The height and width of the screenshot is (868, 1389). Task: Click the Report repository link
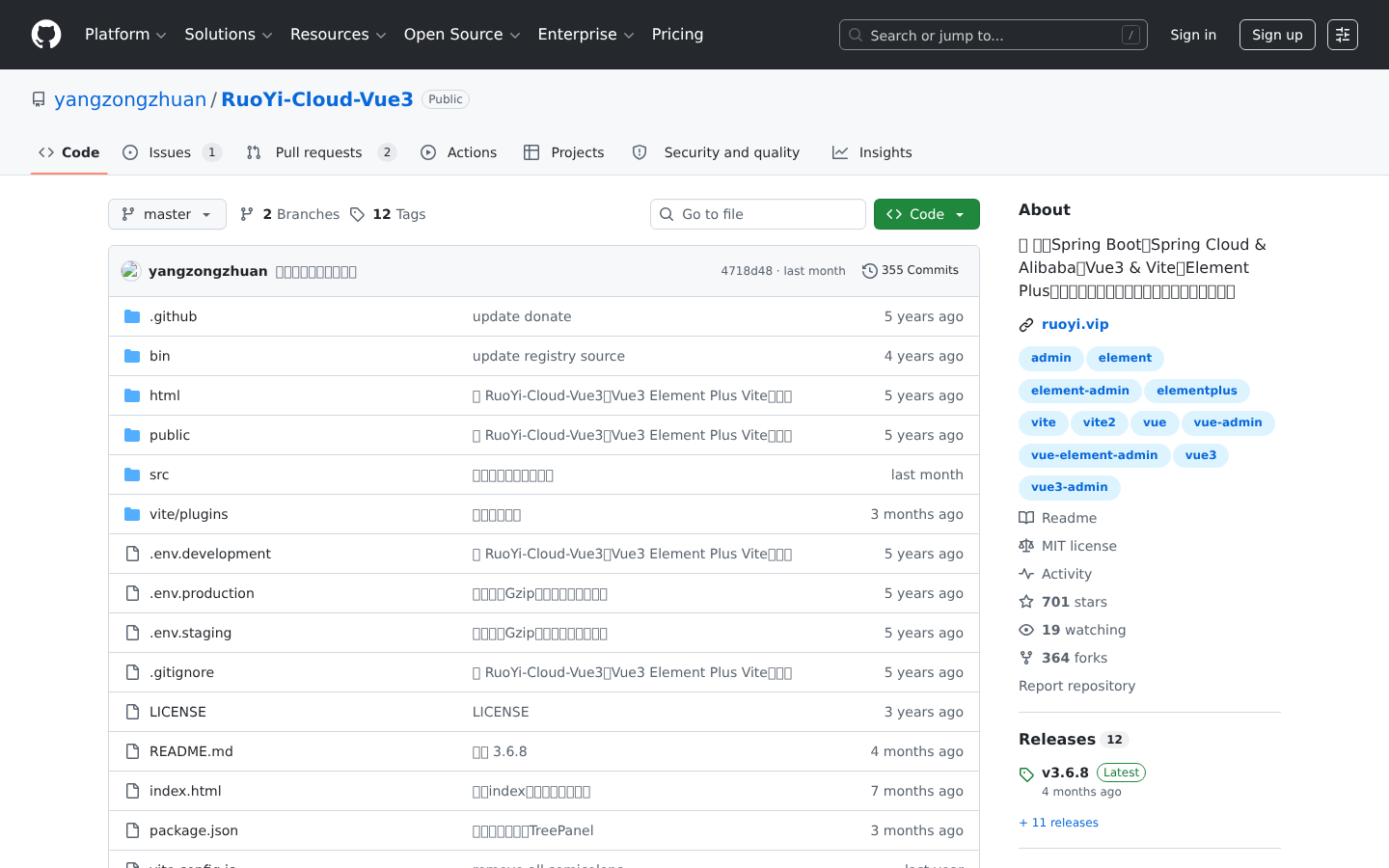click(1076, 686)
